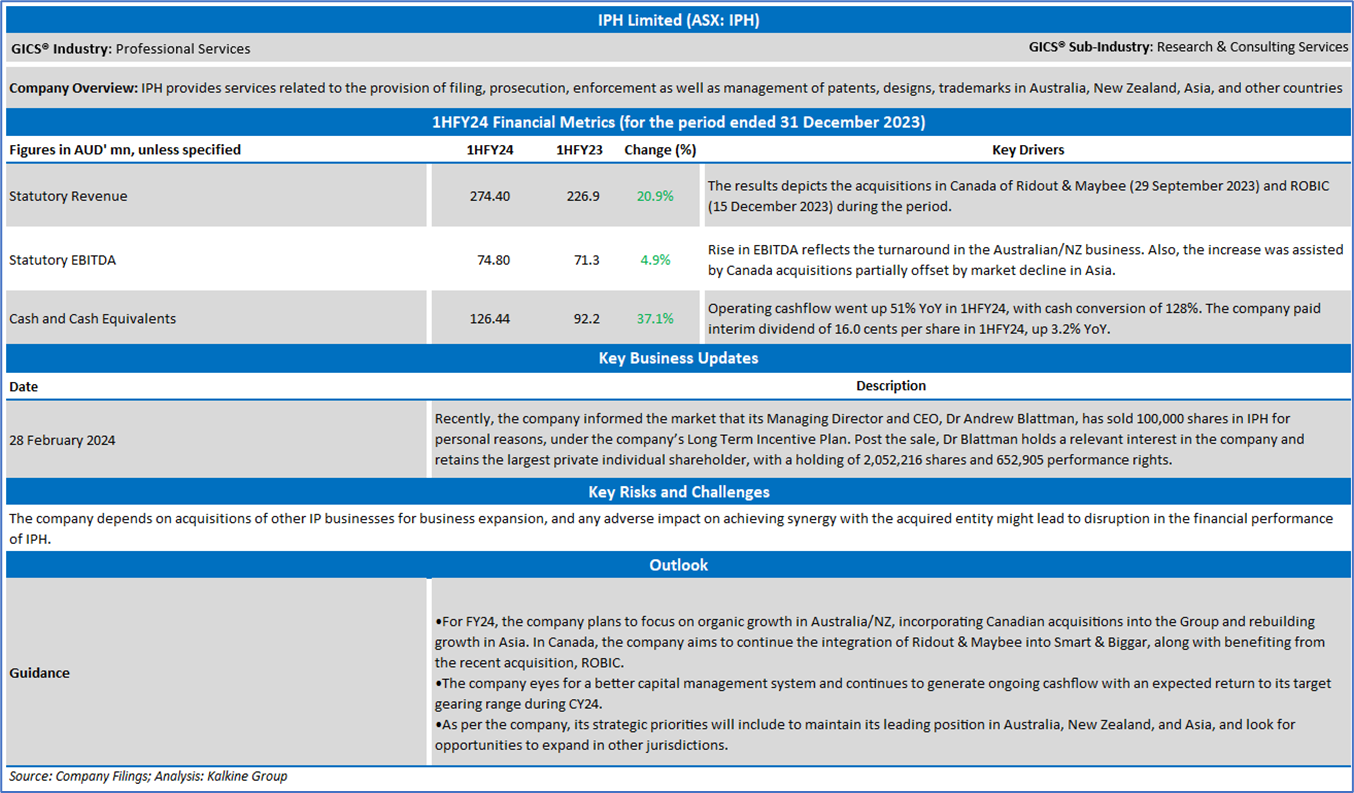Click the Statutory EBITDA value 74.80
Viewport: 1354px width, 793px height.
(494, 260)
